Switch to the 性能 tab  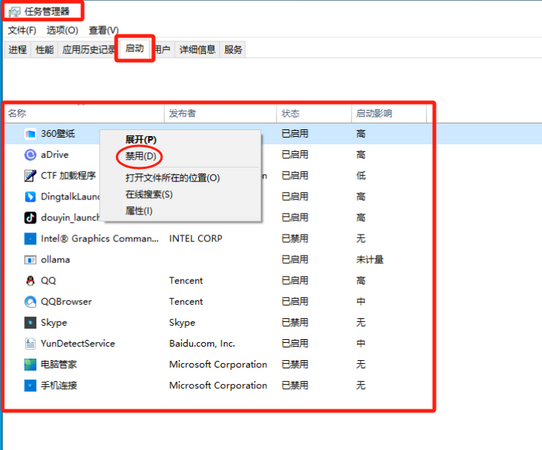click(x=45, y=50)
